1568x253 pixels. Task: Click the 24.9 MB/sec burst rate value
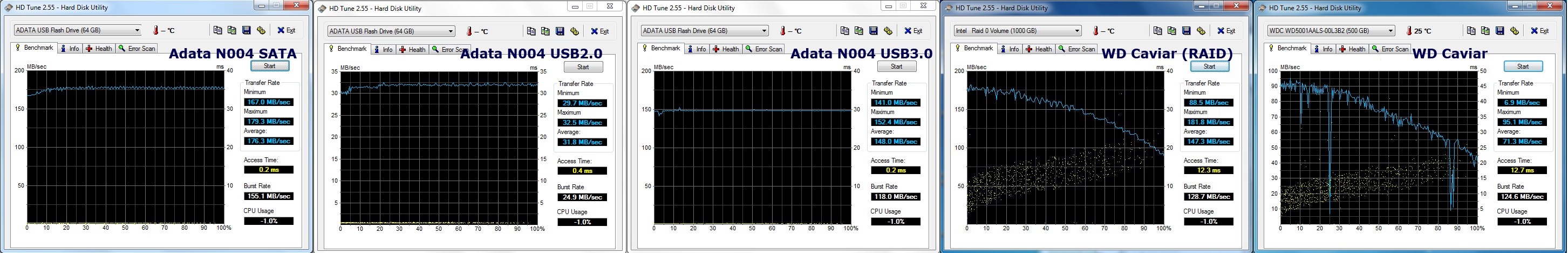(583, 197)
